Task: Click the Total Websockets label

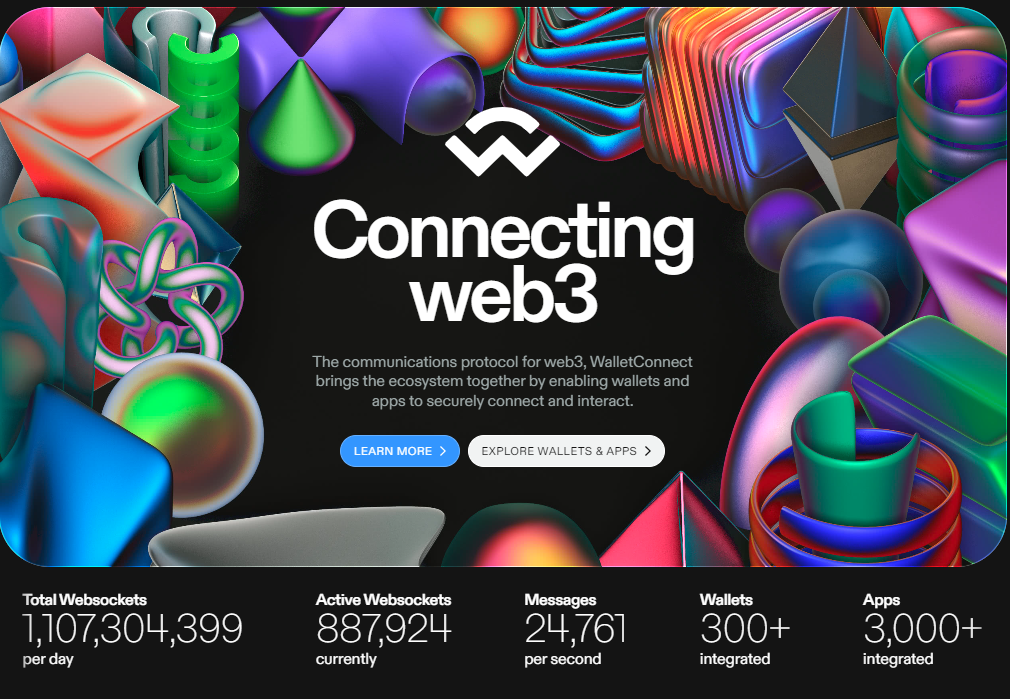Action: pos(84,600)
